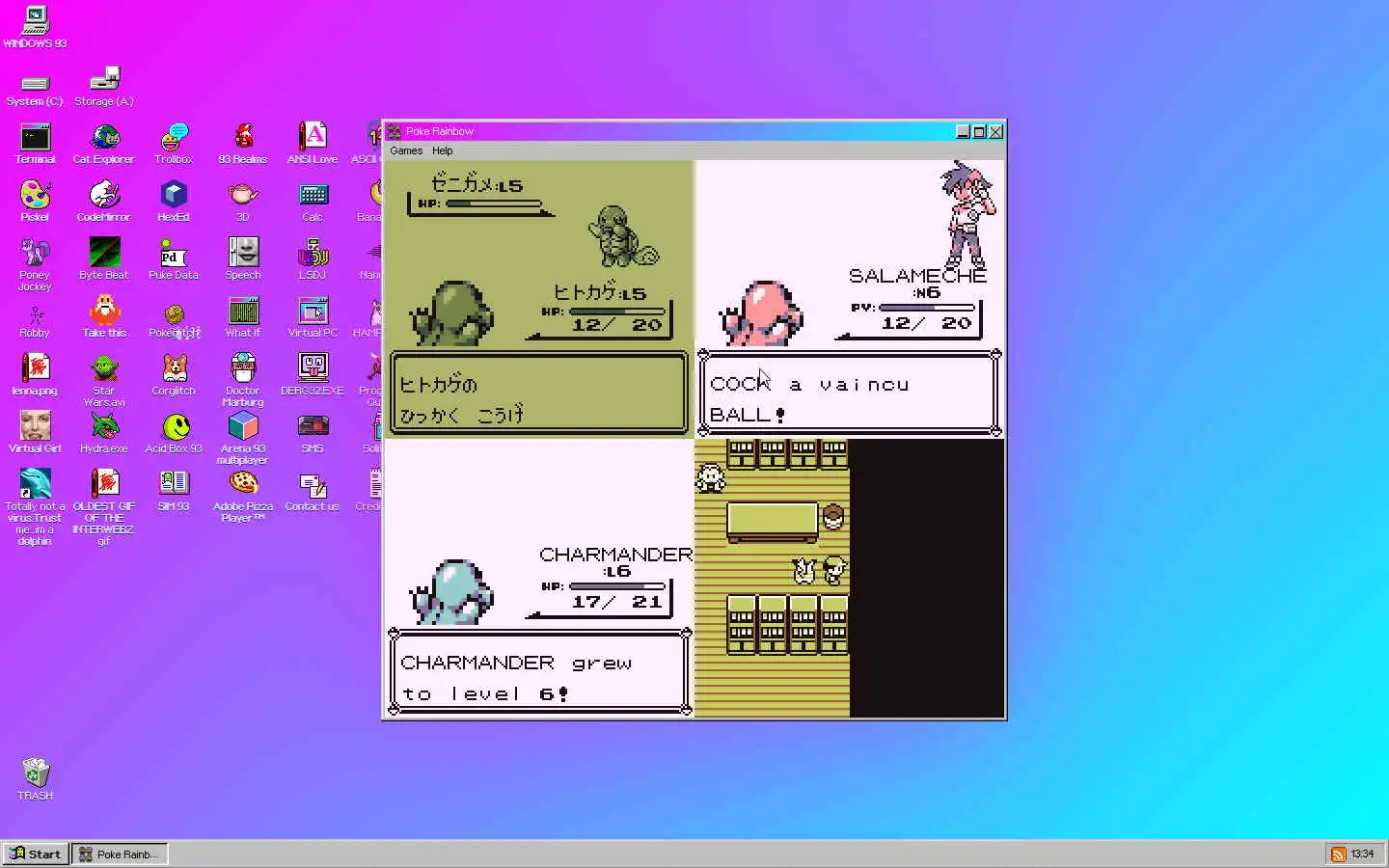The height and width of the screenshot is (868, 1389).
Task: Maximize the Poke Rainbow window
Action: click(x=979, y=131)
